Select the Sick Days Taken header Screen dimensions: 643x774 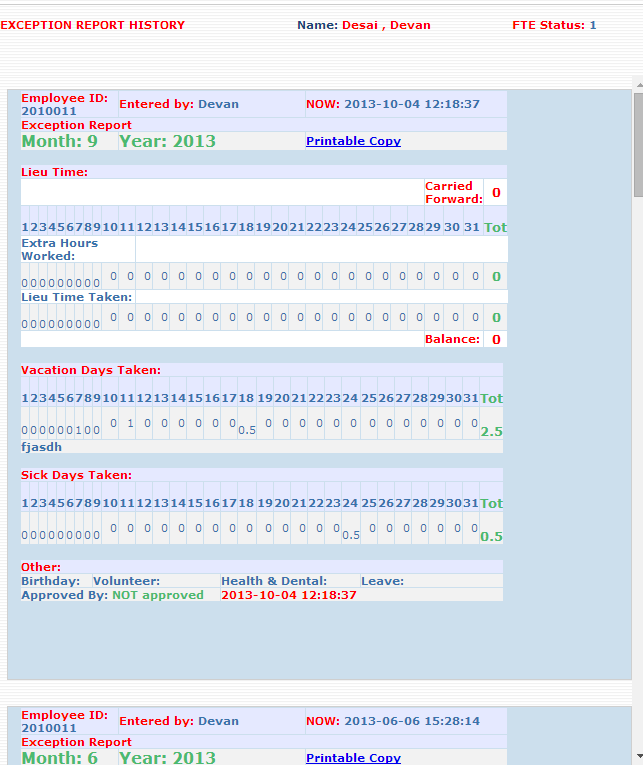(77, 475)
